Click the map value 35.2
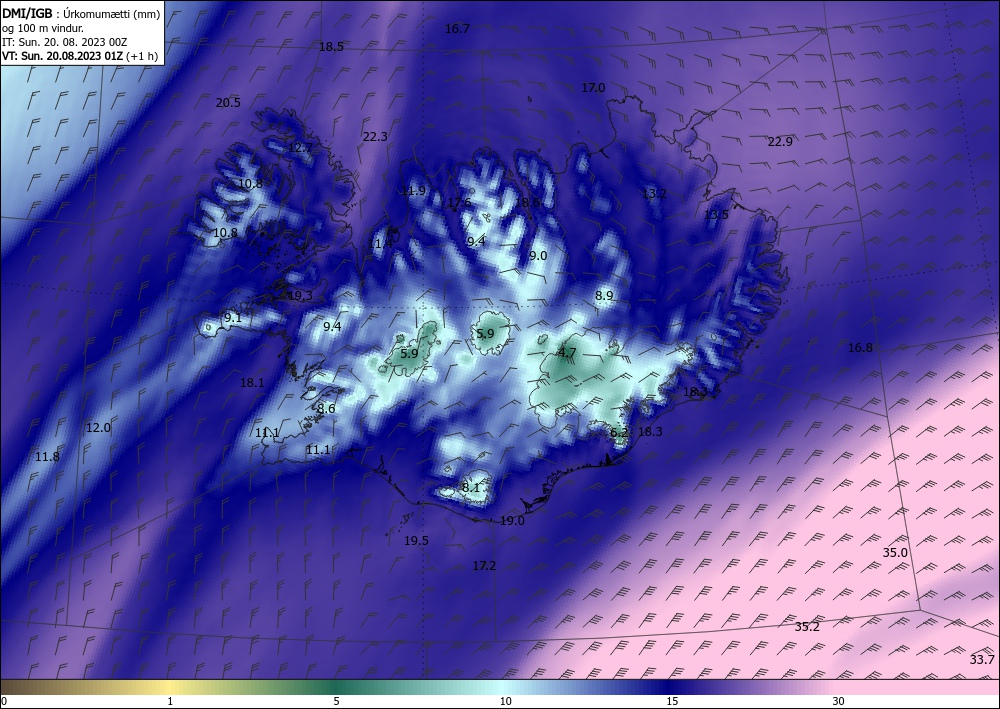1000x709 pixels. coord(807,627)
